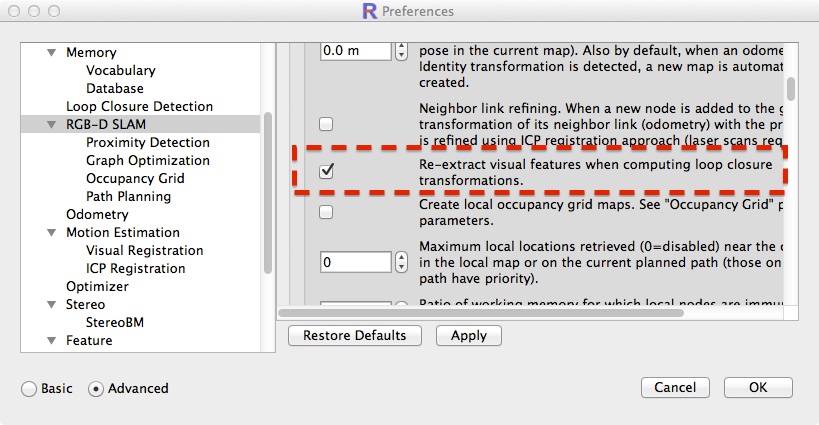Enable create local occupancy grid maps

click(x=326, y=212)
